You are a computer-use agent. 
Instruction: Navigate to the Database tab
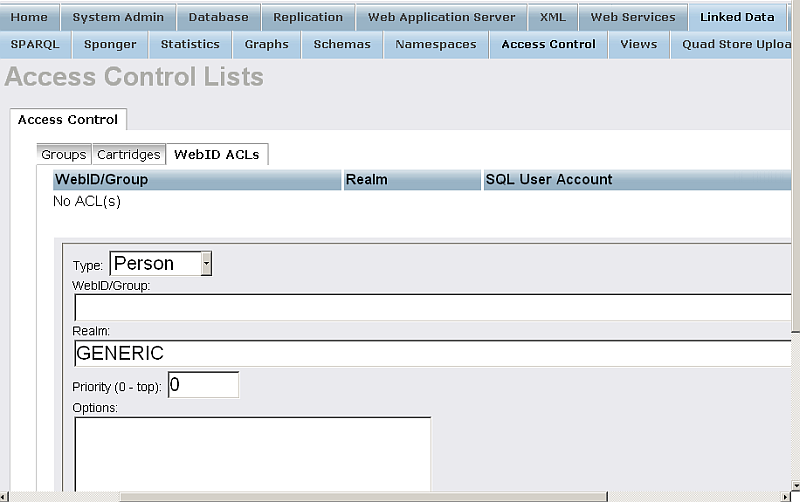(x=218, y=17)
